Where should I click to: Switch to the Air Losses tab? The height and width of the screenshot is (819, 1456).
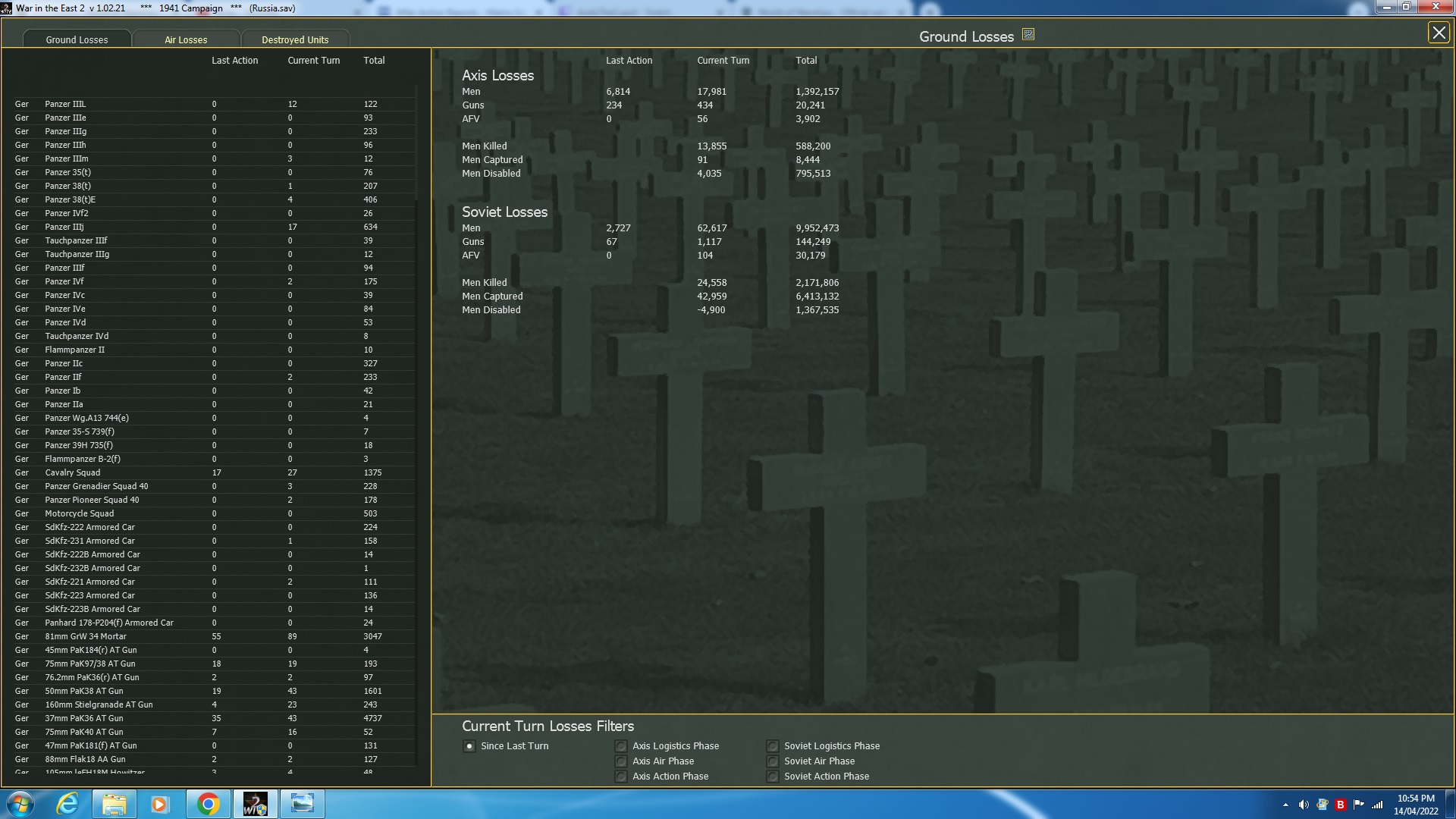point(186,39)
